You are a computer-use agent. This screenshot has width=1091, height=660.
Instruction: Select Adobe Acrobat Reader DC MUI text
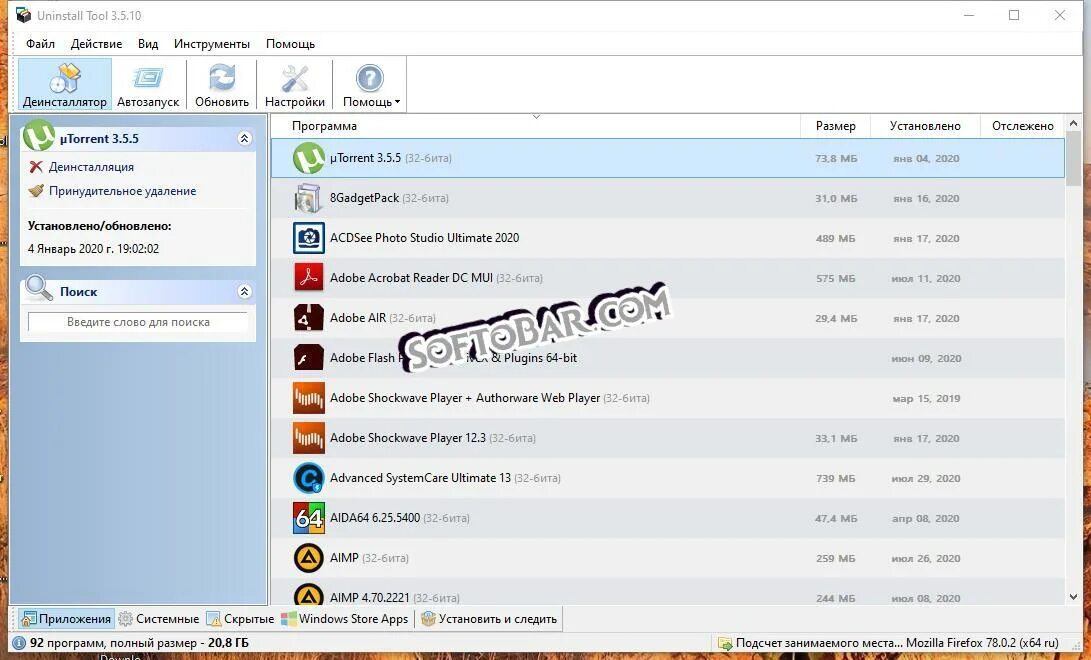(x=411, y=278)
